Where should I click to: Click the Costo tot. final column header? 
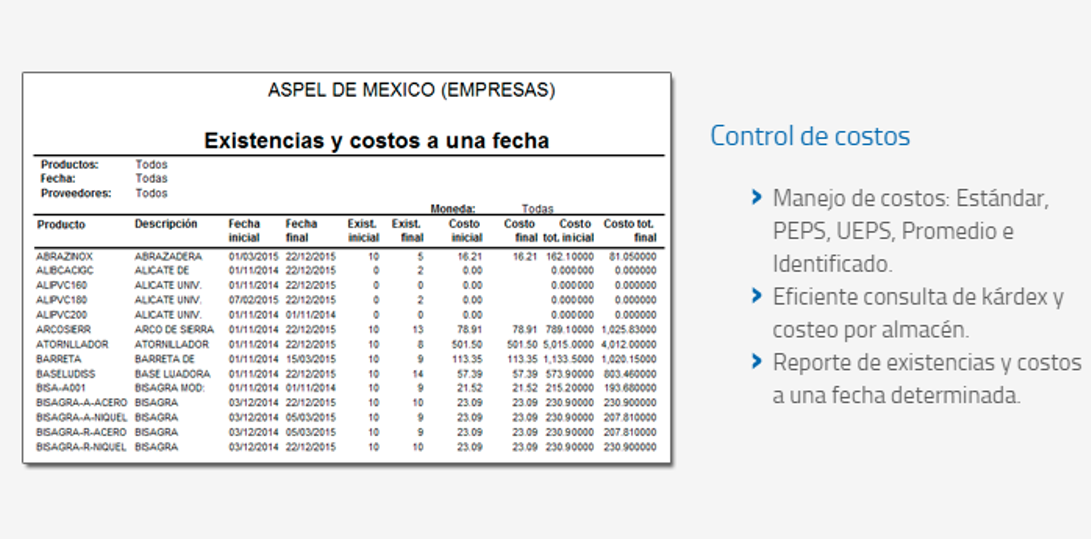630,231
